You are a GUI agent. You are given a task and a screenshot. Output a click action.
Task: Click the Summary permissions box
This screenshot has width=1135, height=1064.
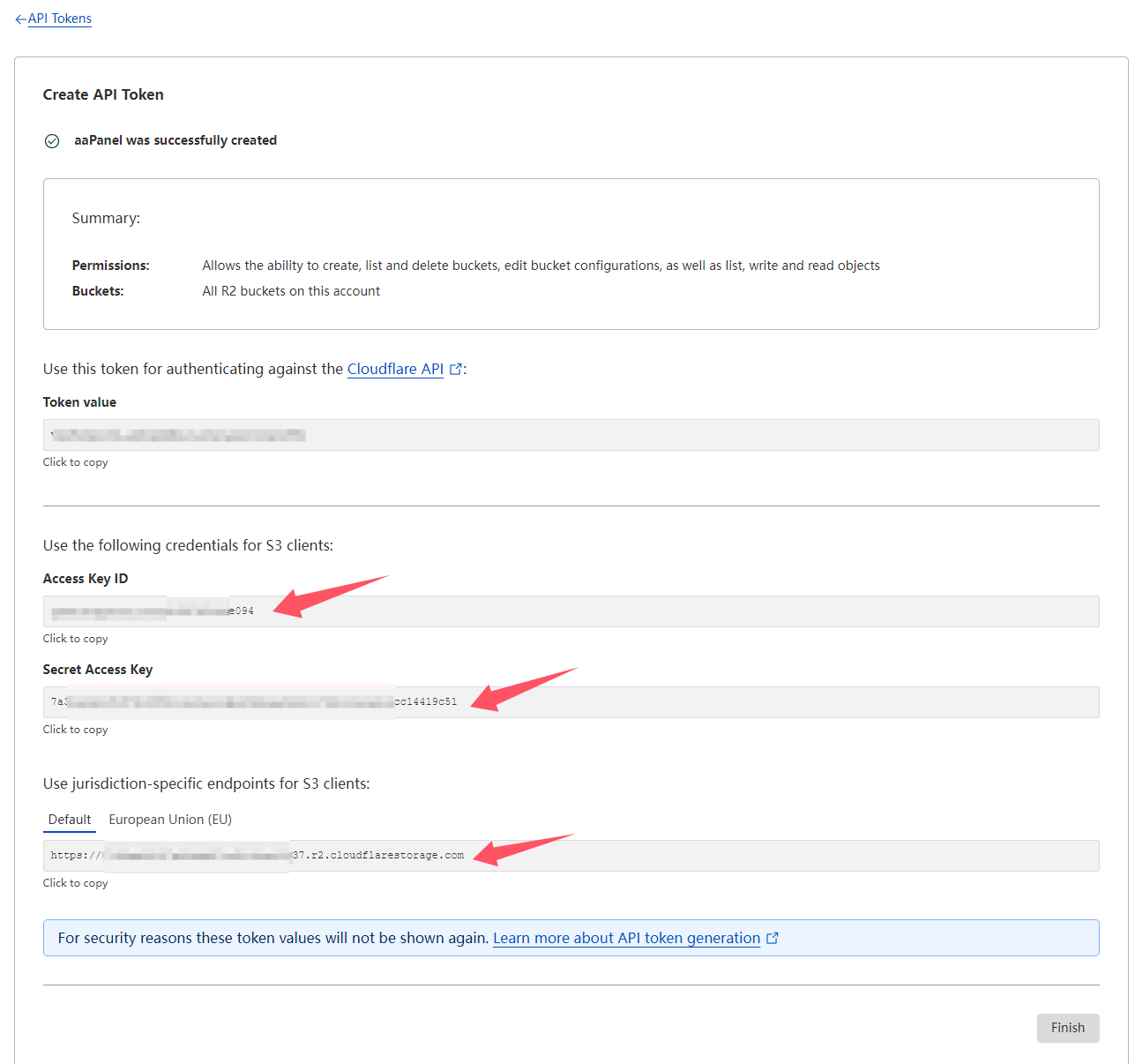point(571,254)
